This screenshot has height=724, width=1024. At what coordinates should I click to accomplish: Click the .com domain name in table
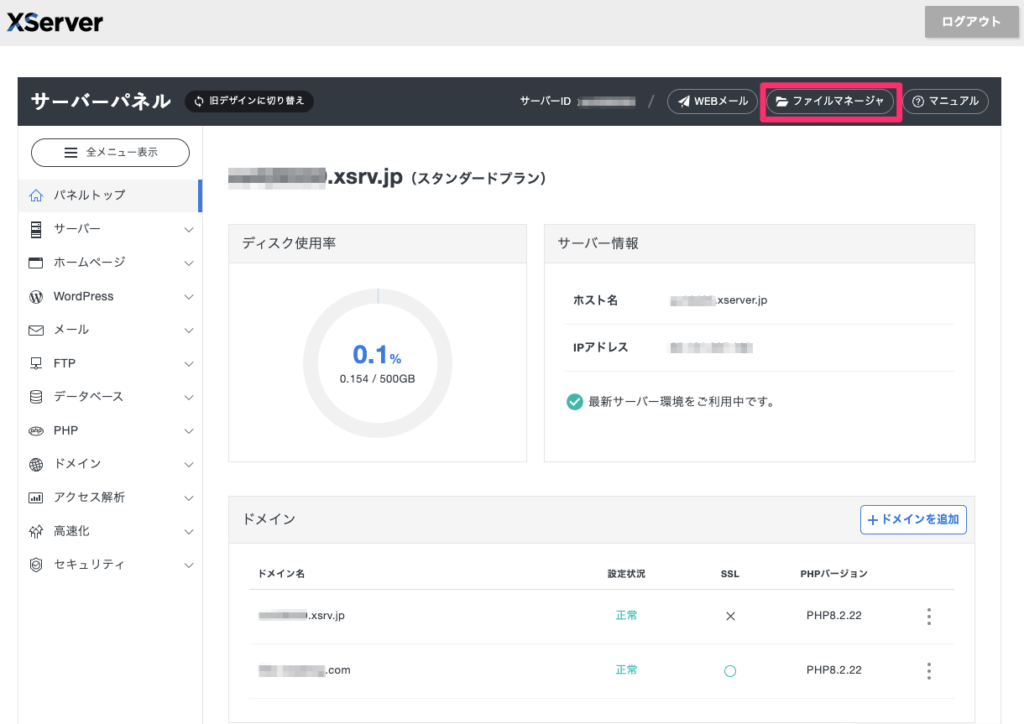point(304,670)
